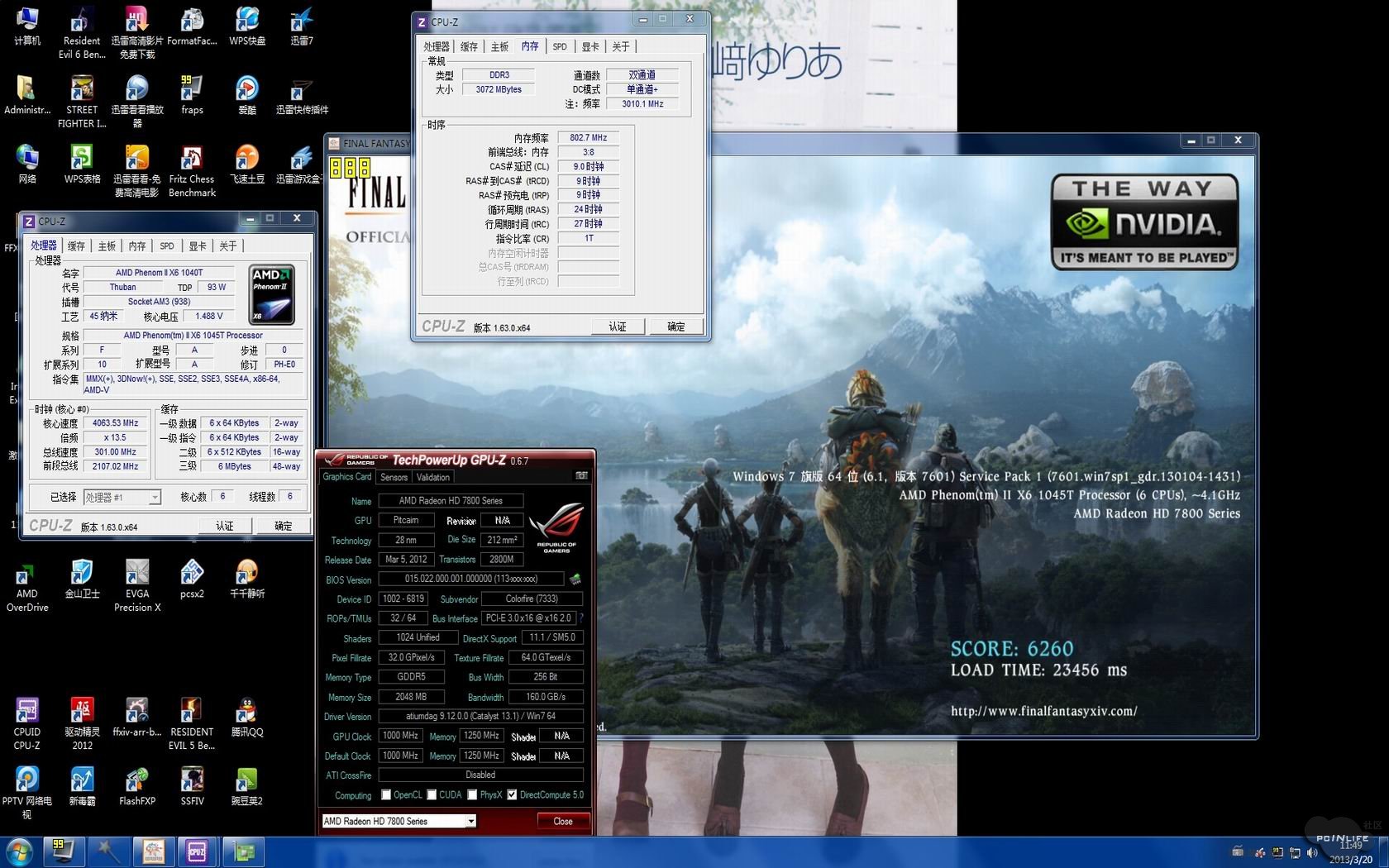The height and width of the screenshot is (868, 1389).
Task: Select the STREET FIGHTER desktop icon
Action: (82, 102)
